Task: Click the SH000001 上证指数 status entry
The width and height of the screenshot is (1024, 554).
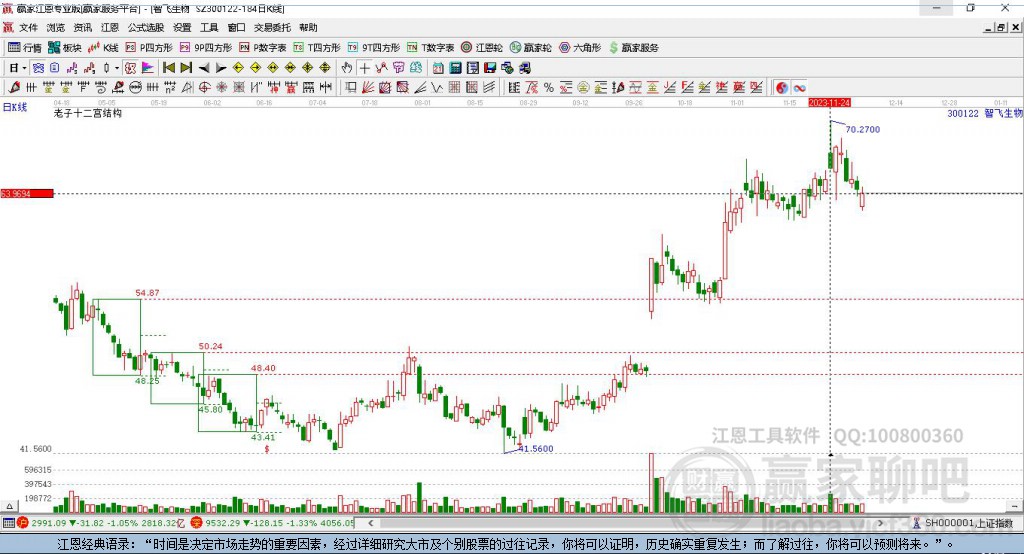Action: coord(963,523)
